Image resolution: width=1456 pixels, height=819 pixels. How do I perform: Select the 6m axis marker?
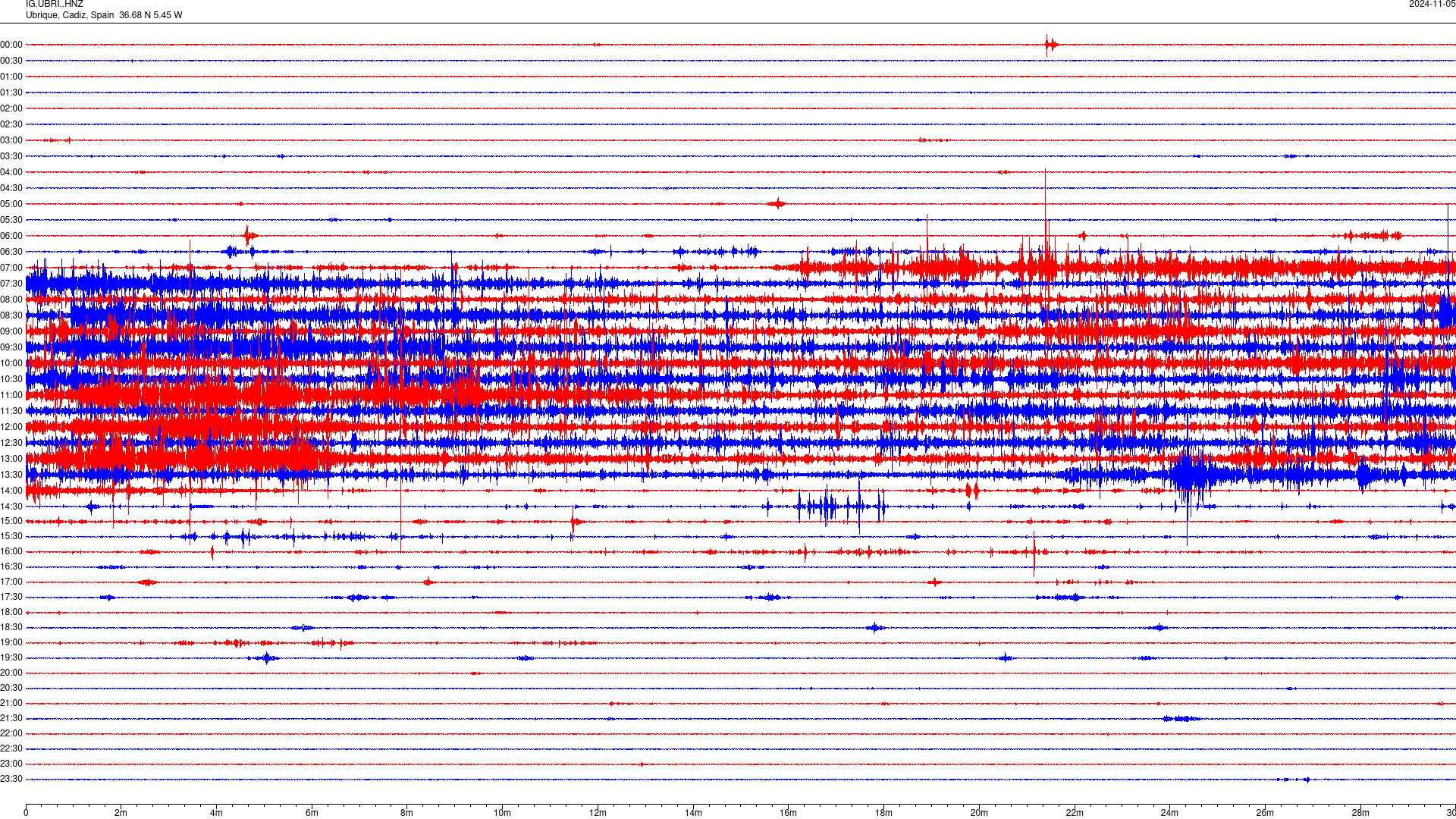pos(312,813)
